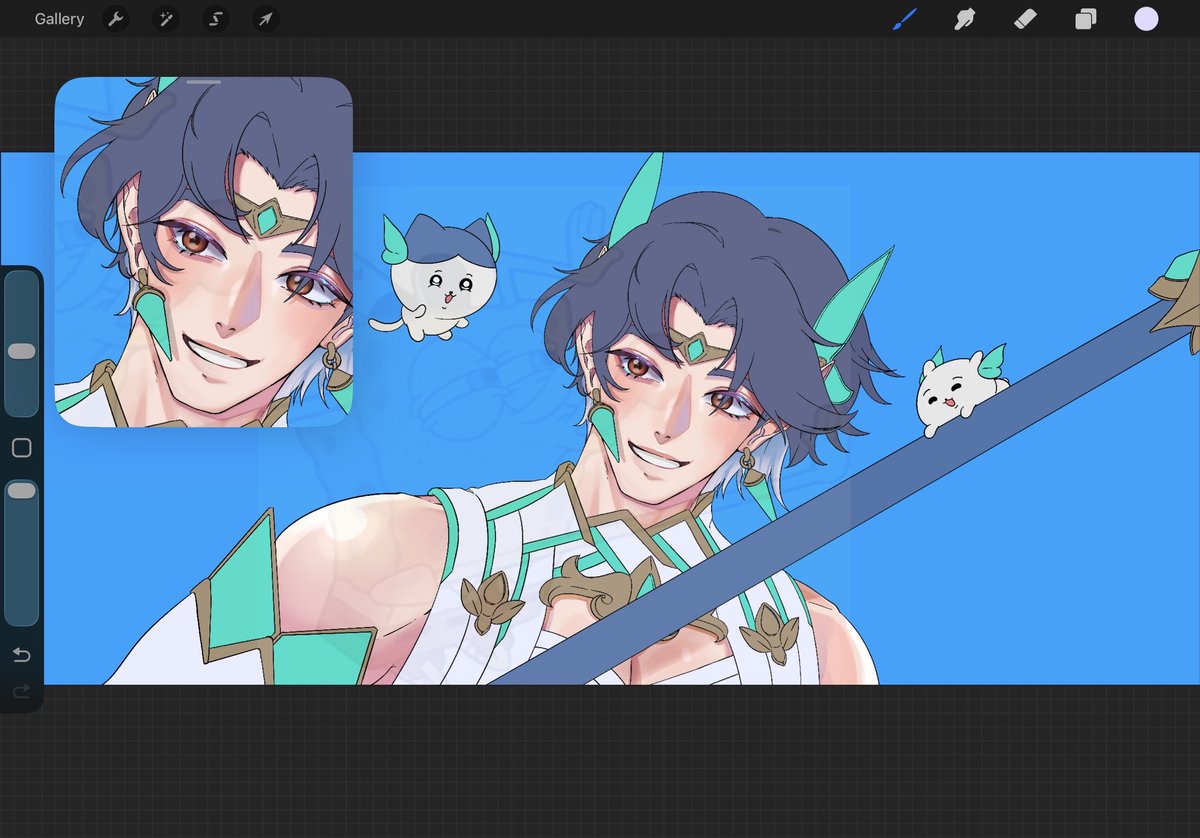Open the Actions wrench menu
Screen dimensions: 1200x838
(x=116, y=19)
